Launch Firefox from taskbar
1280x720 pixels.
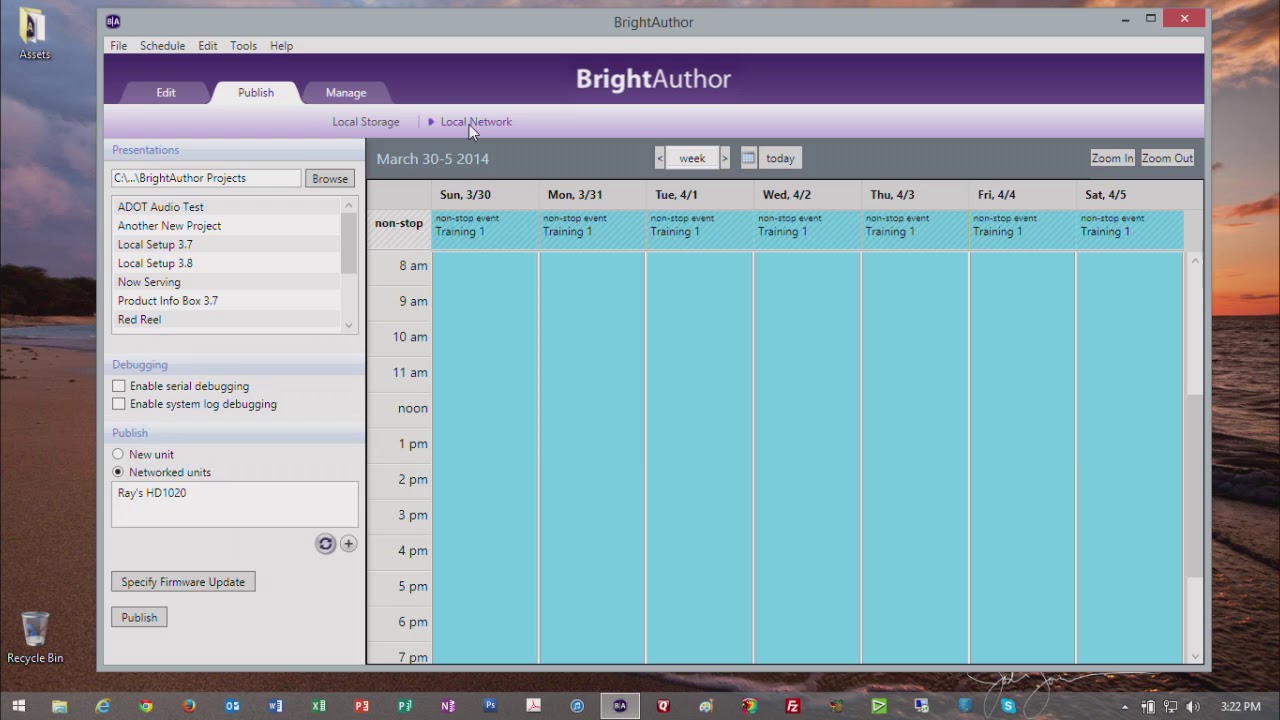tap(189, 706)
